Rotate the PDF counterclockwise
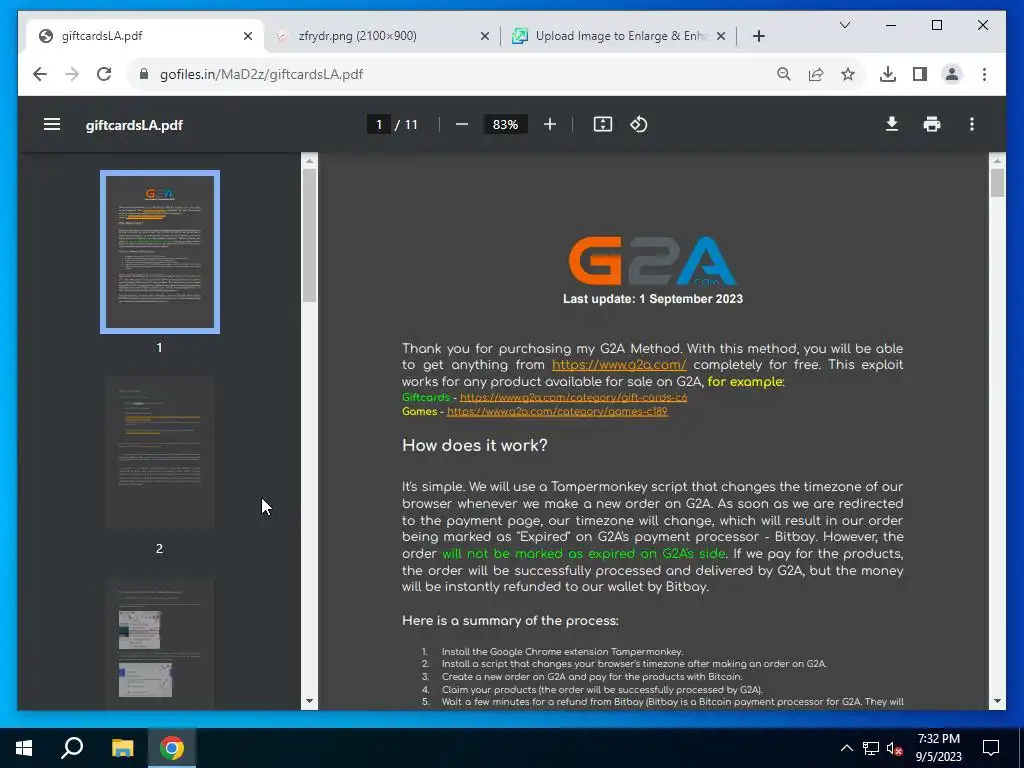The image size is (1024, 768). [x=639, y=124]
